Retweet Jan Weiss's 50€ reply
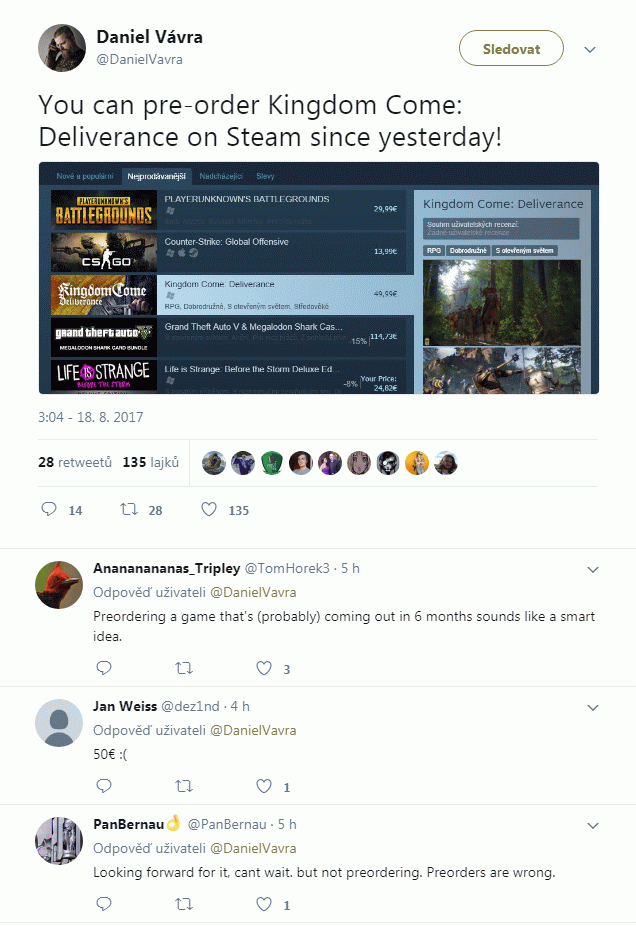 [x=184, y=786]
